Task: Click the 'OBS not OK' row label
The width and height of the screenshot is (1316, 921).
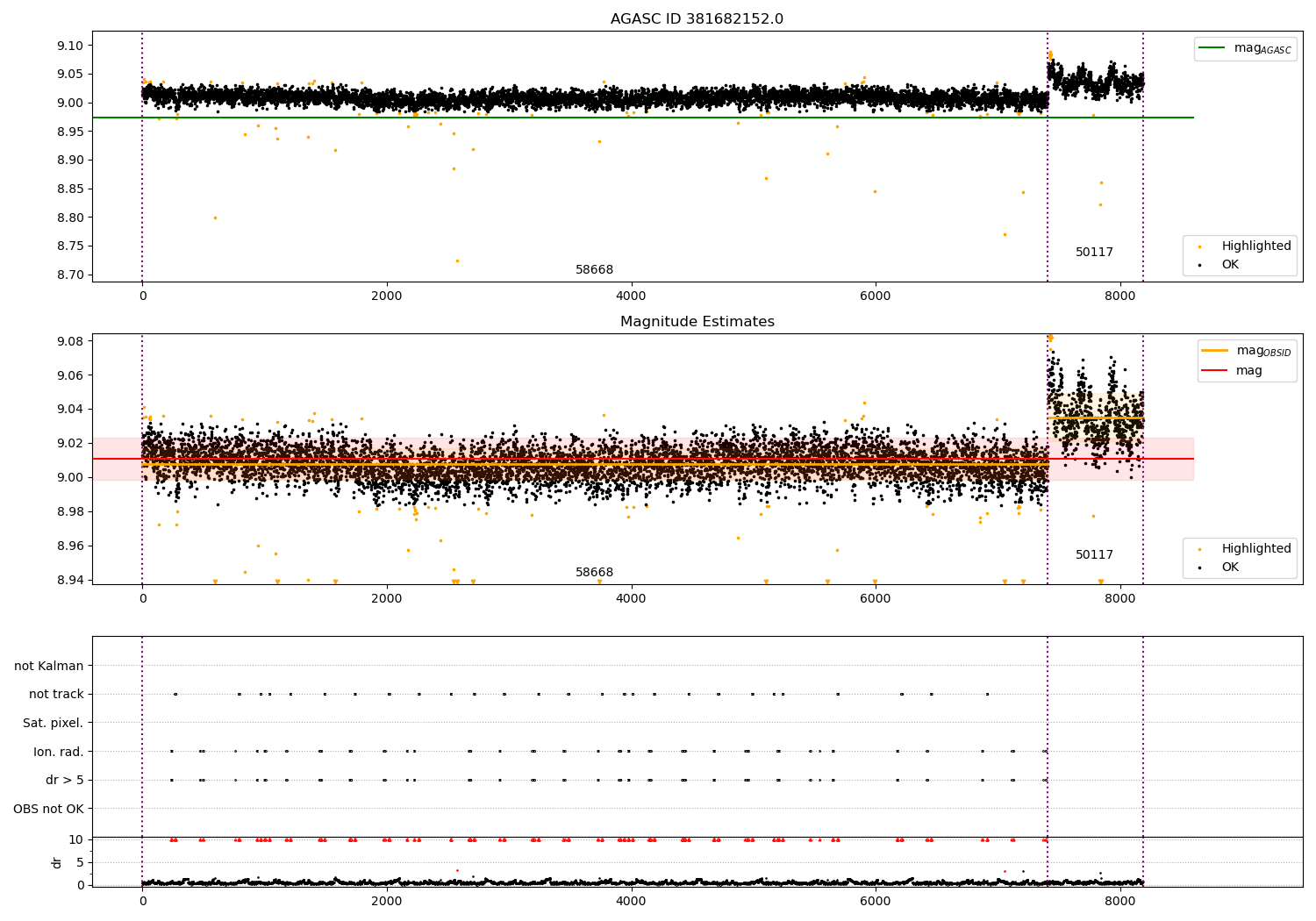Action: tap(48, 809)
